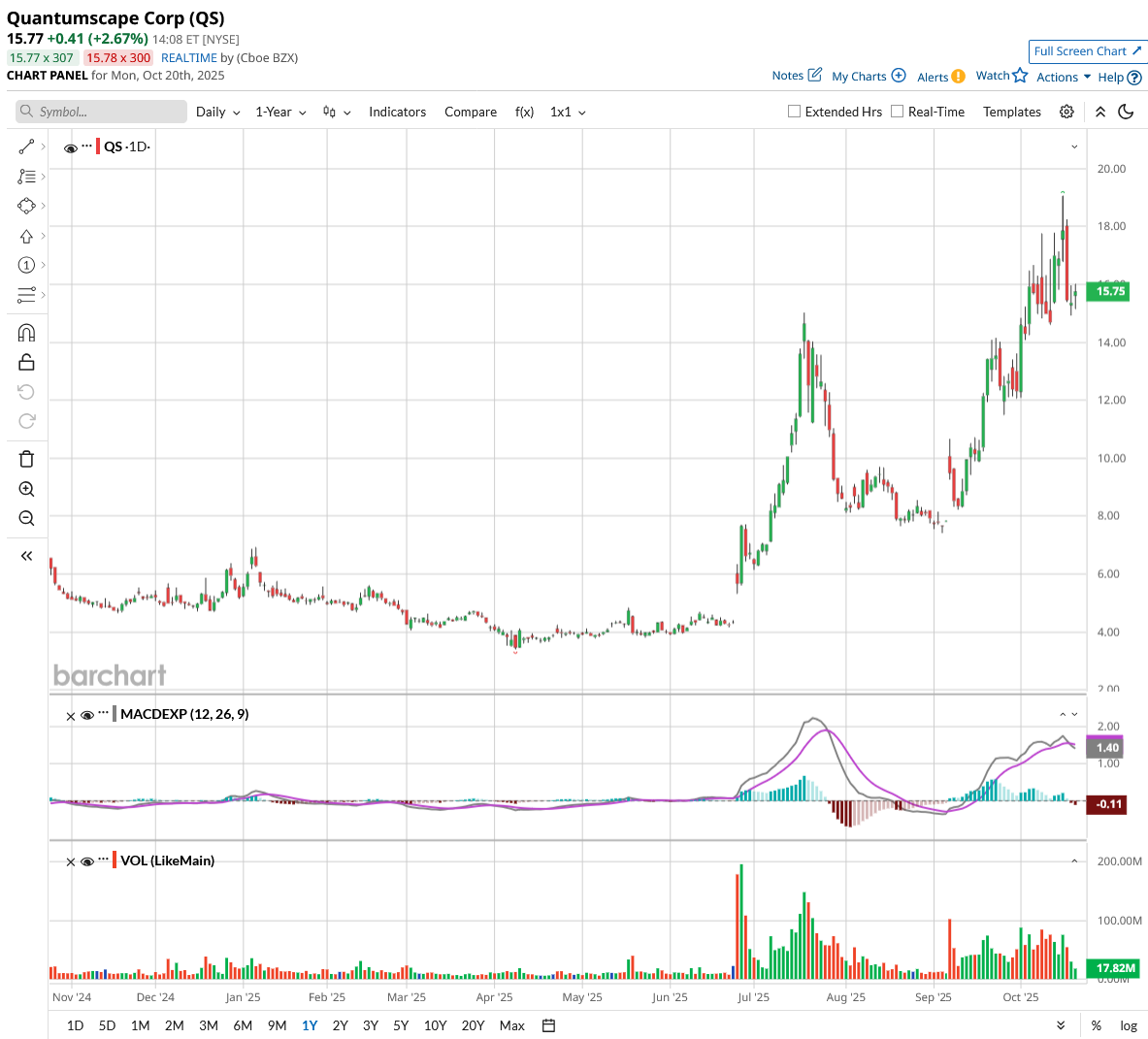The image size is (1148, 1039).
Task: Hide VOL indicator via eye icon
Action: coord(87,861)
